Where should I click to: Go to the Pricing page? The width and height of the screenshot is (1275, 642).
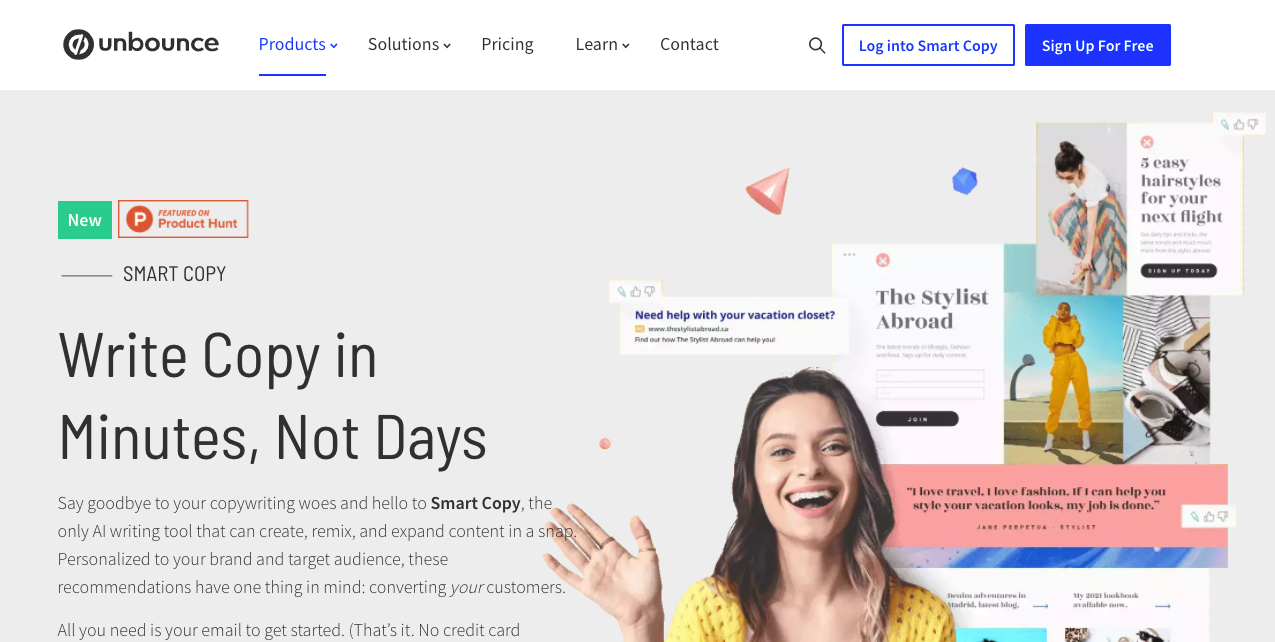click(507, 44)
